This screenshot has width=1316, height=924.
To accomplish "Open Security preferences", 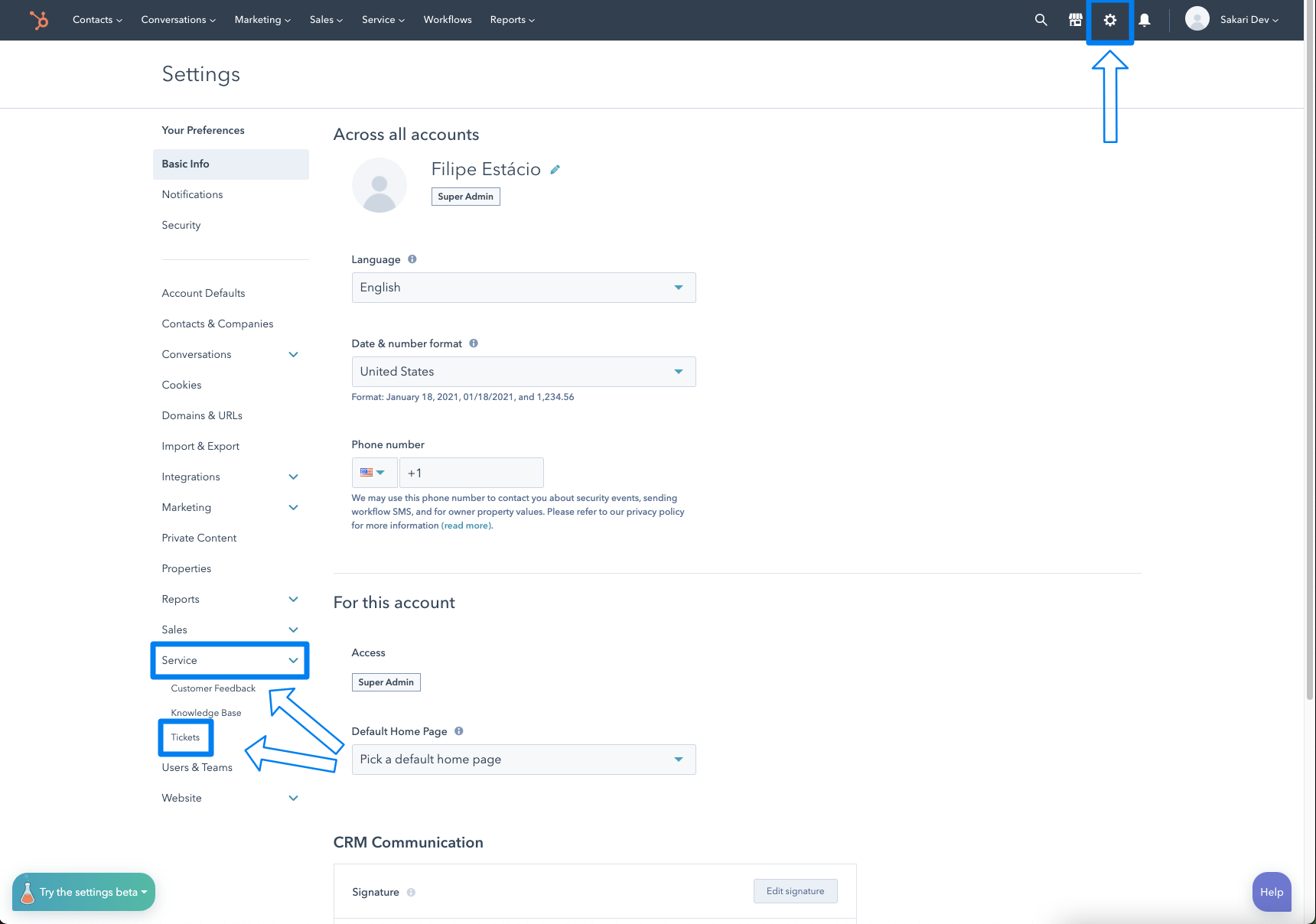I will [x=181, y=225].
